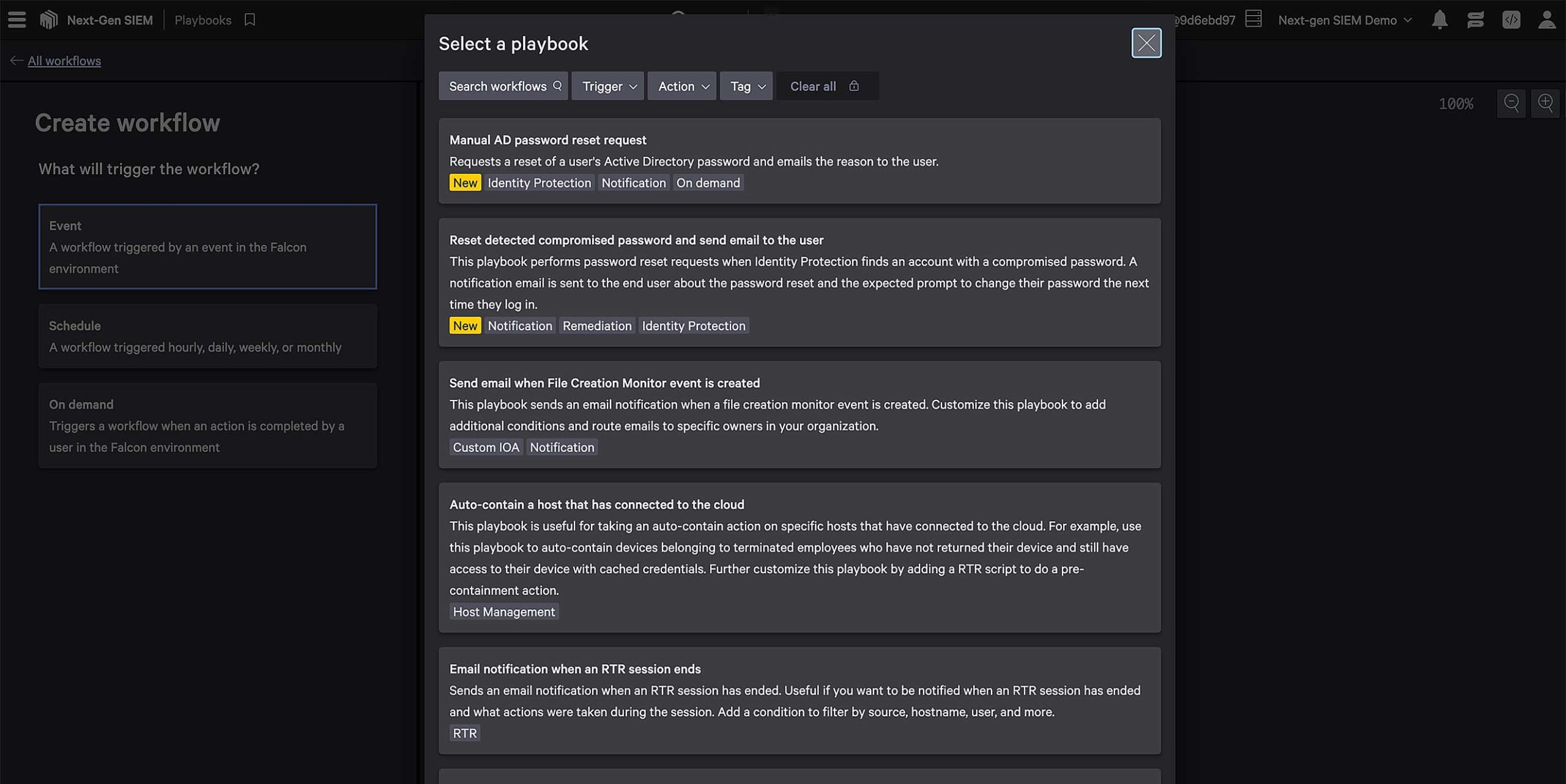Viewport: 1566px width, 784px height.
Task: Select the Schedule trigger option
Action: [207, 336]
